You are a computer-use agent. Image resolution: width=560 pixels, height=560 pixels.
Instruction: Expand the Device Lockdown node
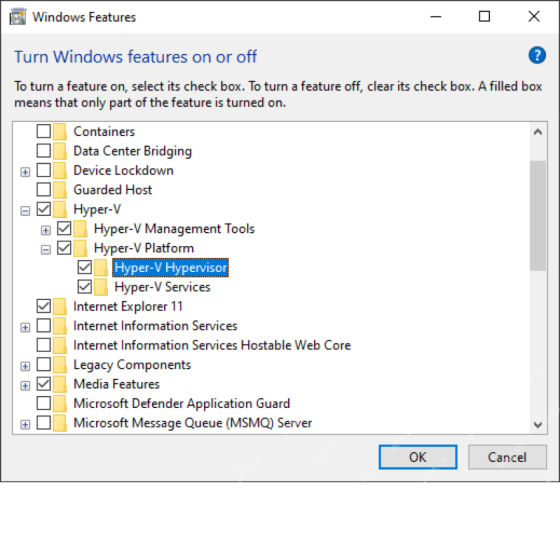click(x=25, y=172)
